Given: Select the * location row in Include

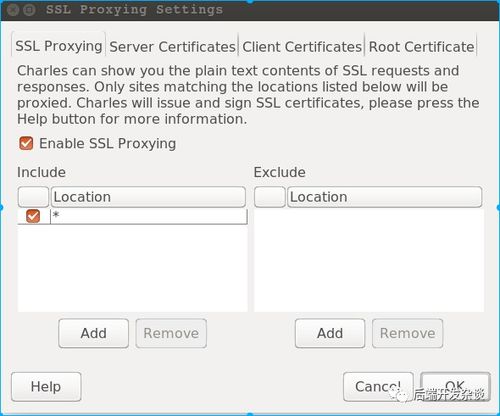Looking at the screenshot, I should tap(132, 216).
